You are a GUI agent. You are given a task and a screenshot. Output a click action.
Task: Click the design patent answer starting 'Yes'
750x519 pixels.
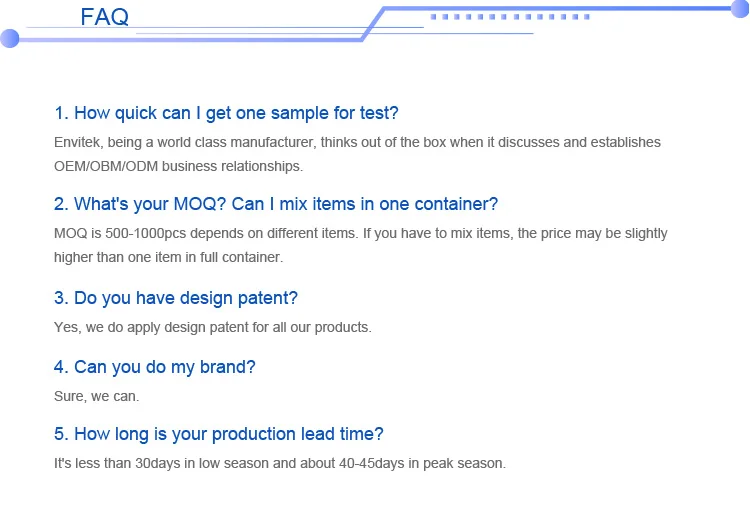tap(212, 327)
